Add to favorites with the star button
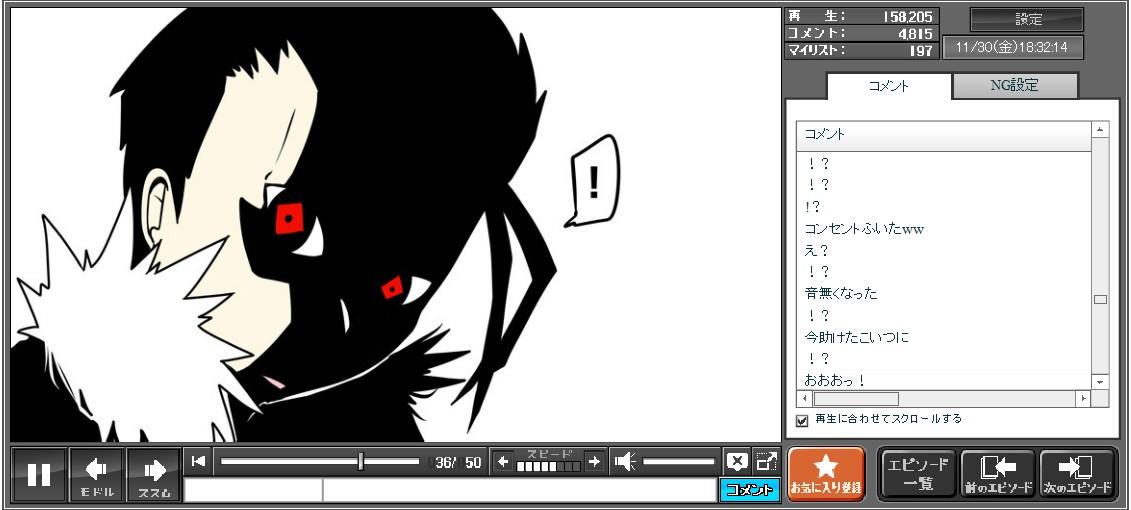This screenshot has height=510, width=1131. pyautogui.click(x=825, y=474)
